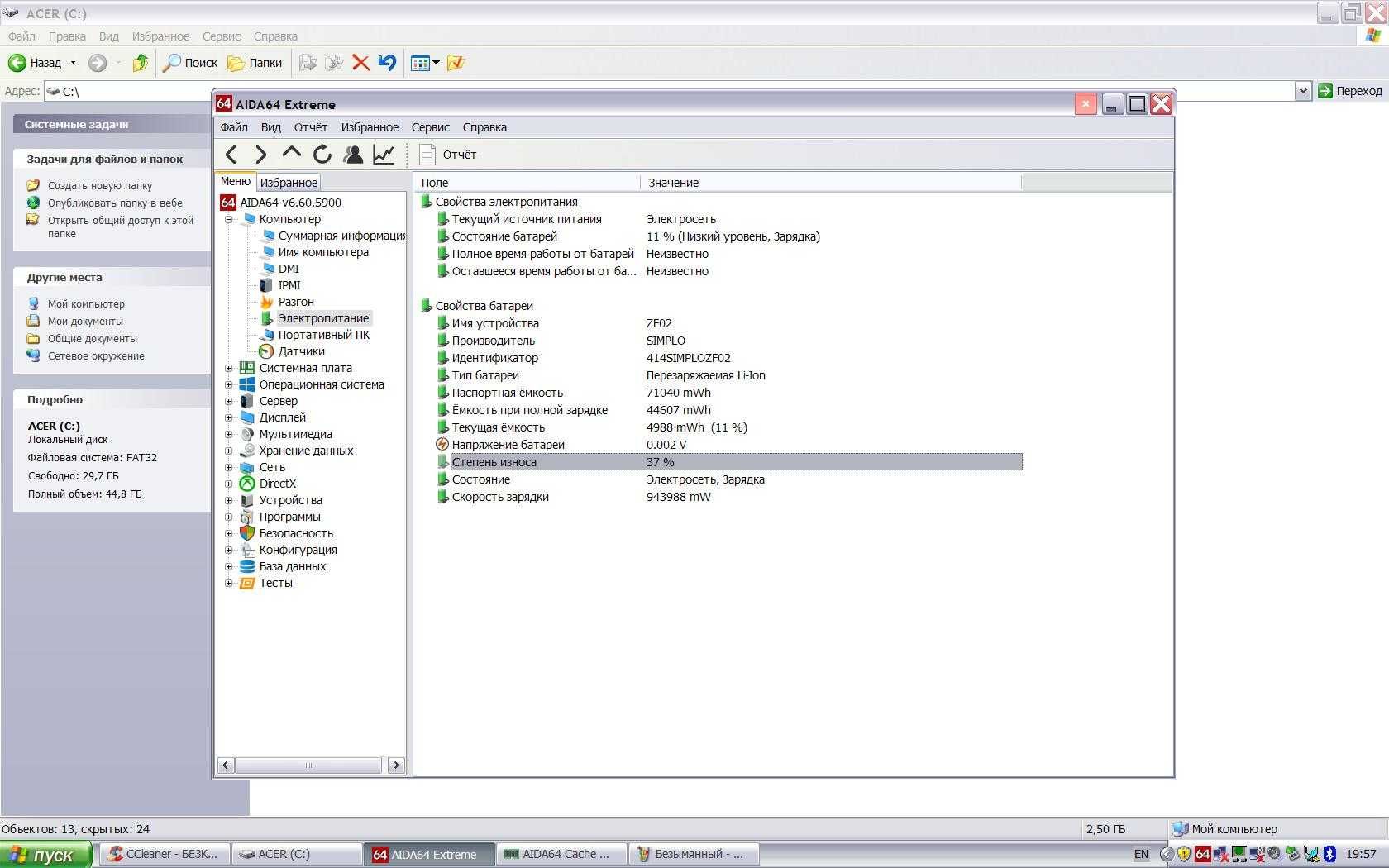Go up one level in AIDA64
Image resolution: width=1389 pixels, height=868 pixels.
(x=291, y=154)
